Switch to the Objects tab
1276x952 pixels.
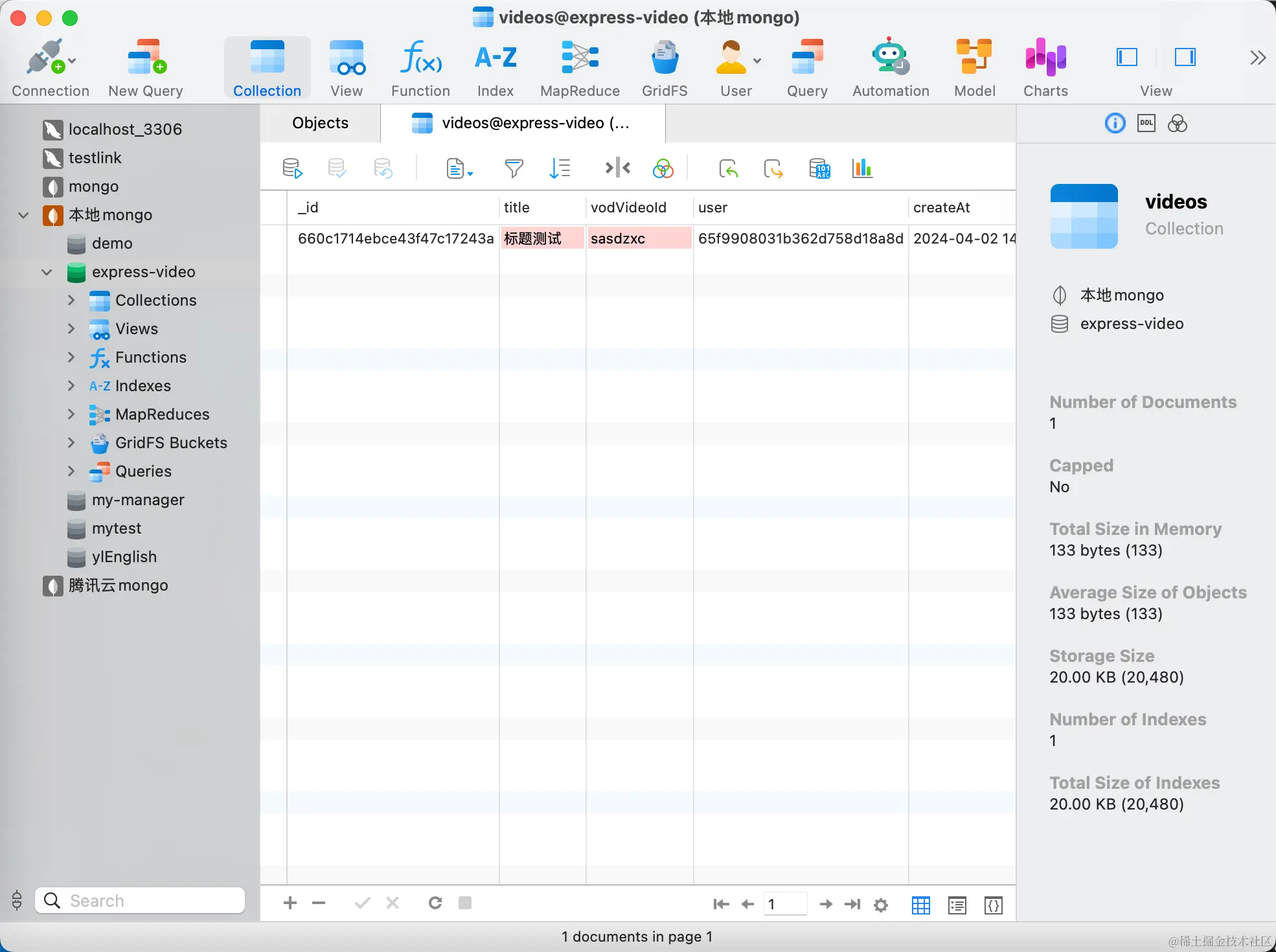320,123
